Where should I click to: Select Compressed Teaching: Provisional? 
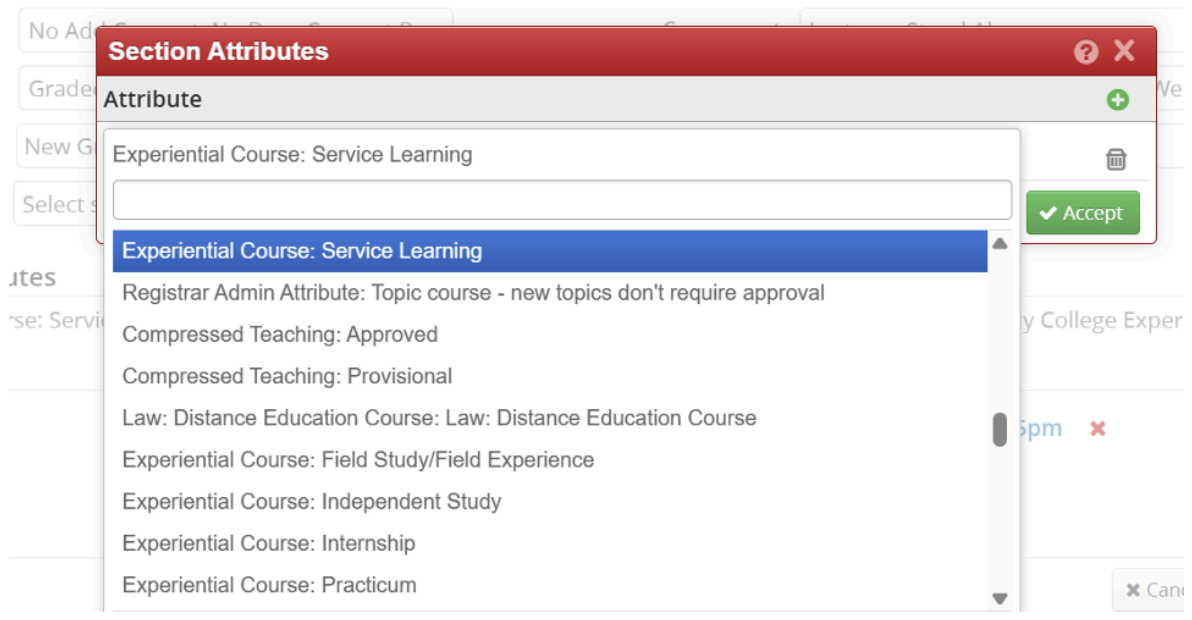(287, 377)
